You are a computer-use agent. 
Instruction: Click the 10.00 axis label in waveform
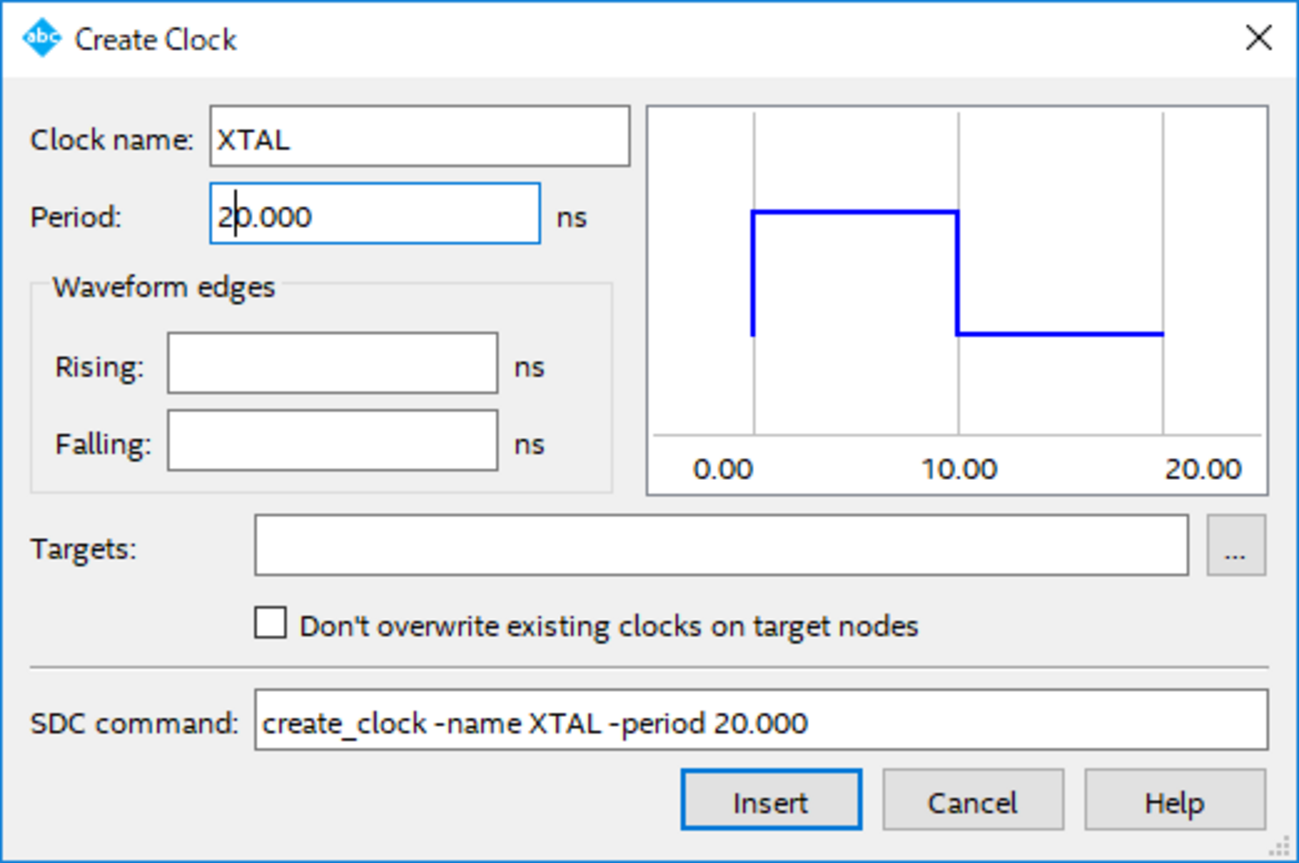click(x=959, y=469)
